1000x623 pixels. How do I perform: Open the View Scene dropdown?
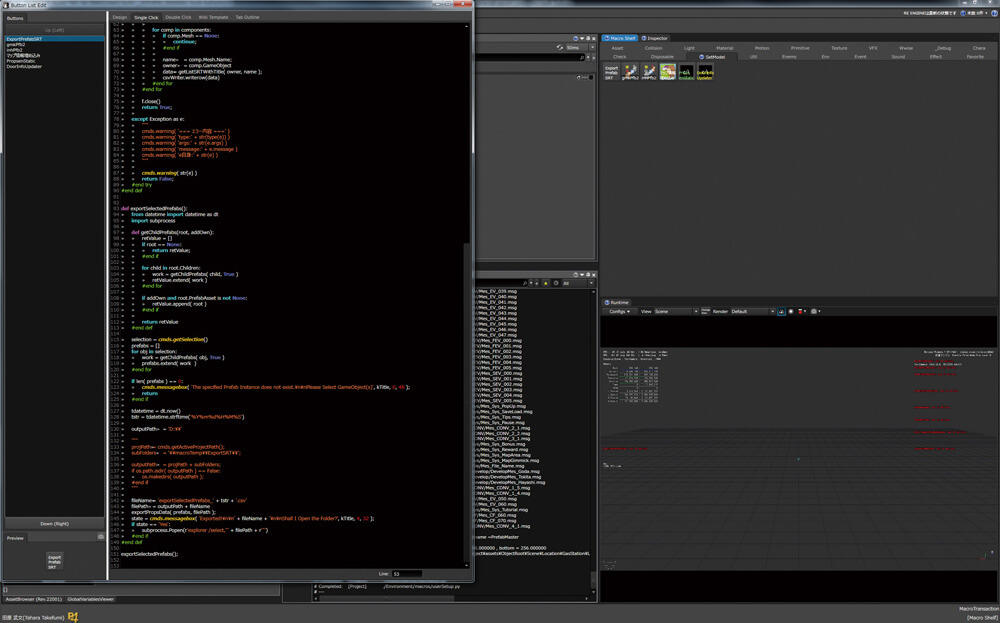[x=675, y=311]
